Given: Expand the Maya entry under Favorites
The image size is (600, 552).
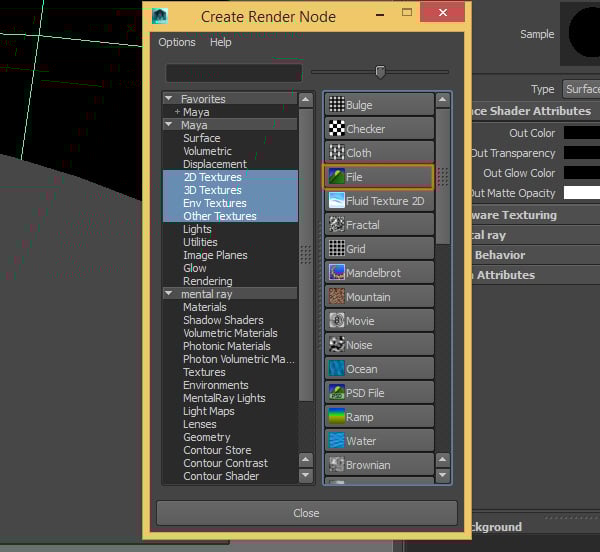Looking at the screenshot, I should coord(177,112).
